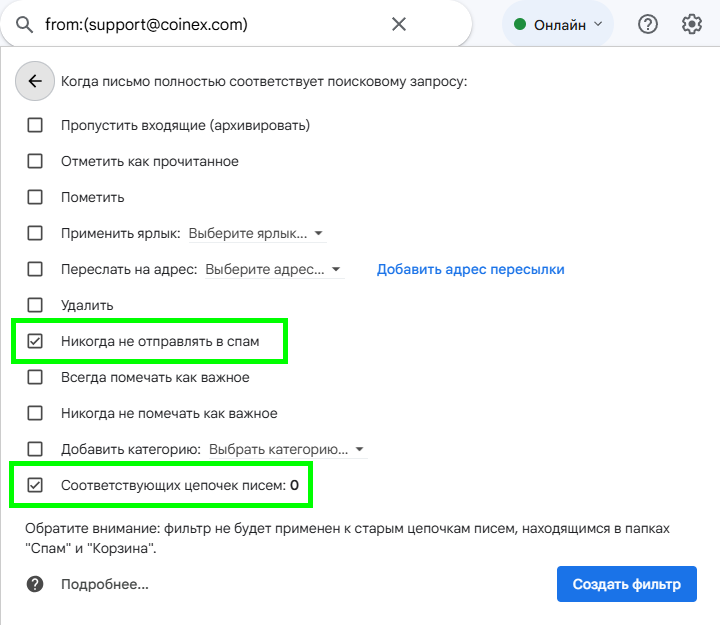Image resolution: width=720 pixels, height=625 pixels.
Task: Clear the search query with X icon
Action: coord(399,24)
